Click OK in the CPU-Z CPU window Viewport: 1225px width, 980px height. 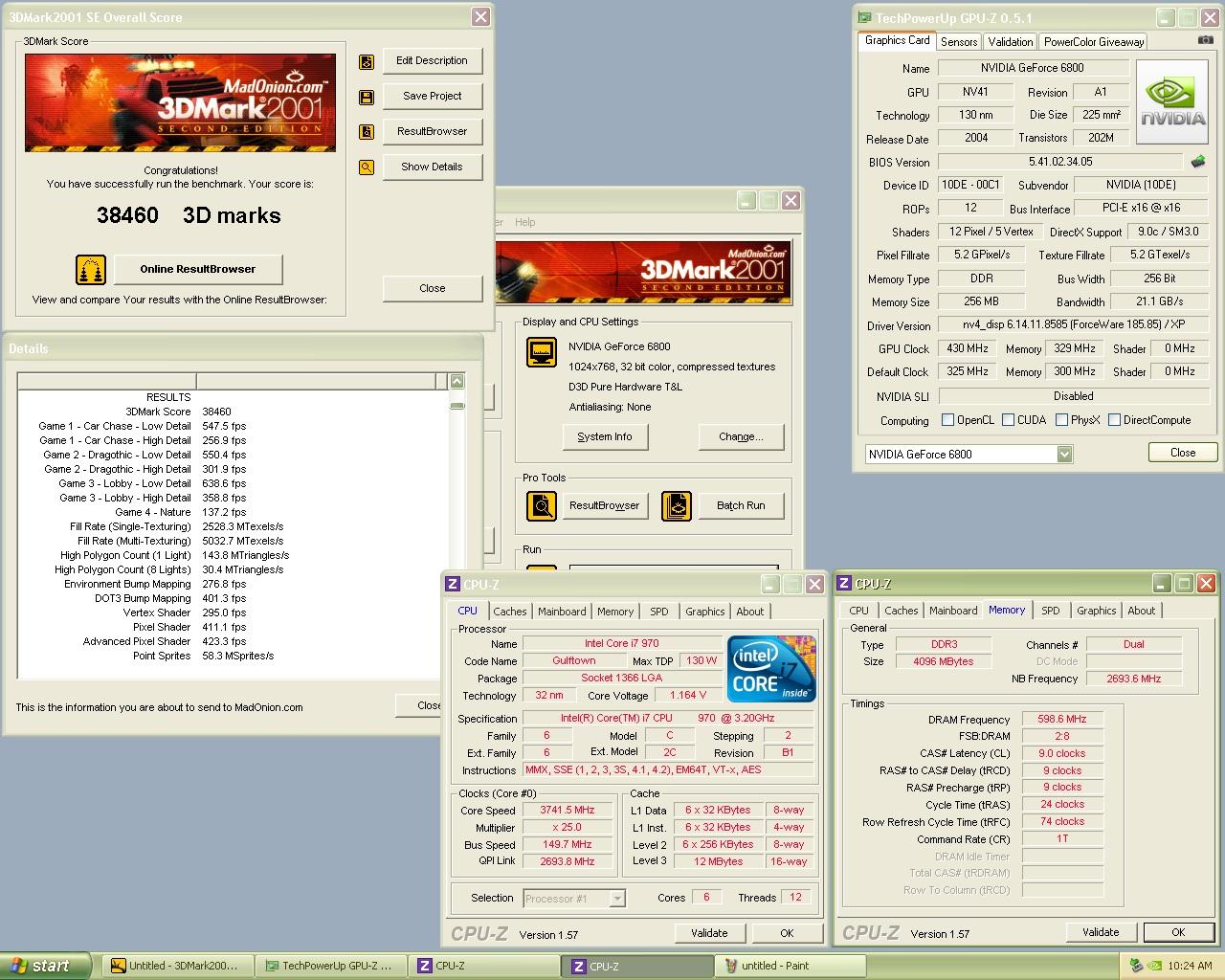(x=787, y=933)
